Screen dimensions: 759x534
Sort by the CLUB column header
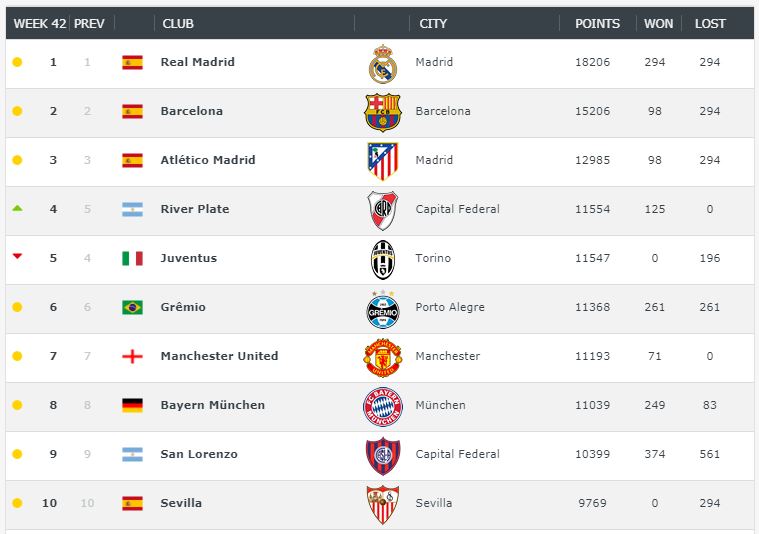(x=177, y=23)
